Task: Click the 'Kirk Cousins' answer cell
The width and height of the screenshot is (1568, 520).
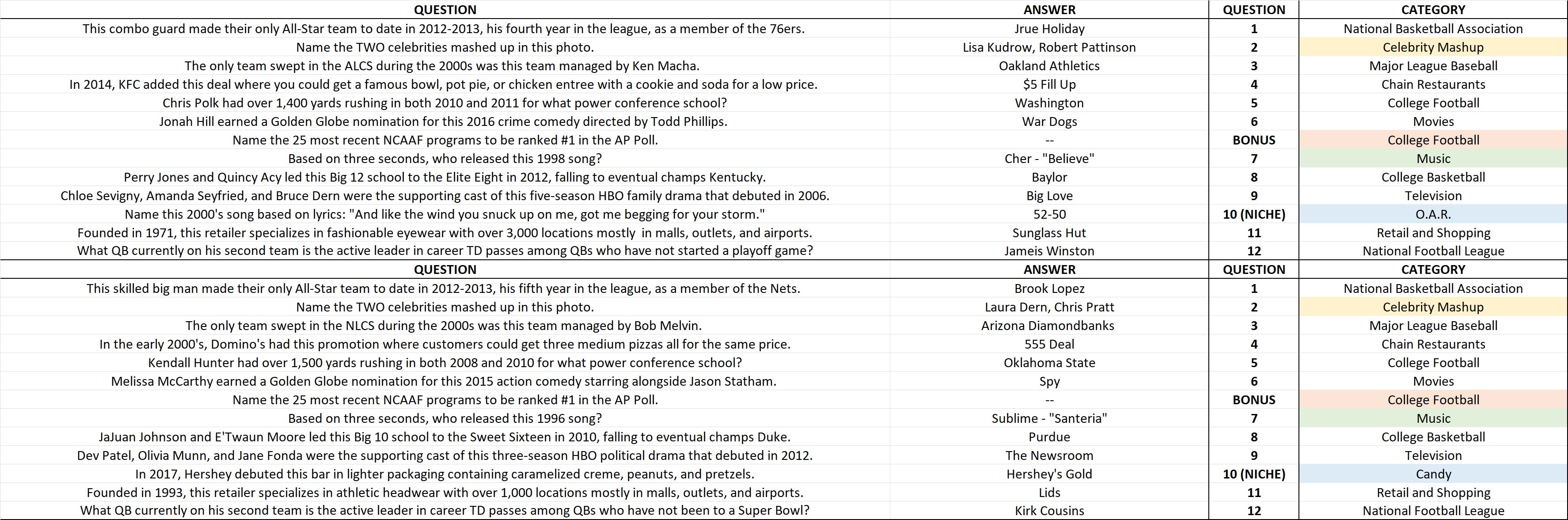Action: (1049, 511)
